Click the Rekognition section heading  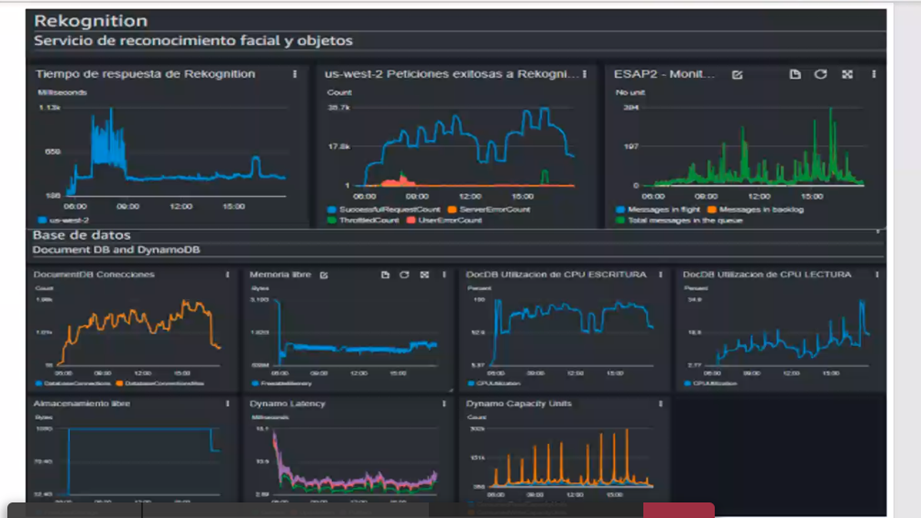(x=90, y=21)
